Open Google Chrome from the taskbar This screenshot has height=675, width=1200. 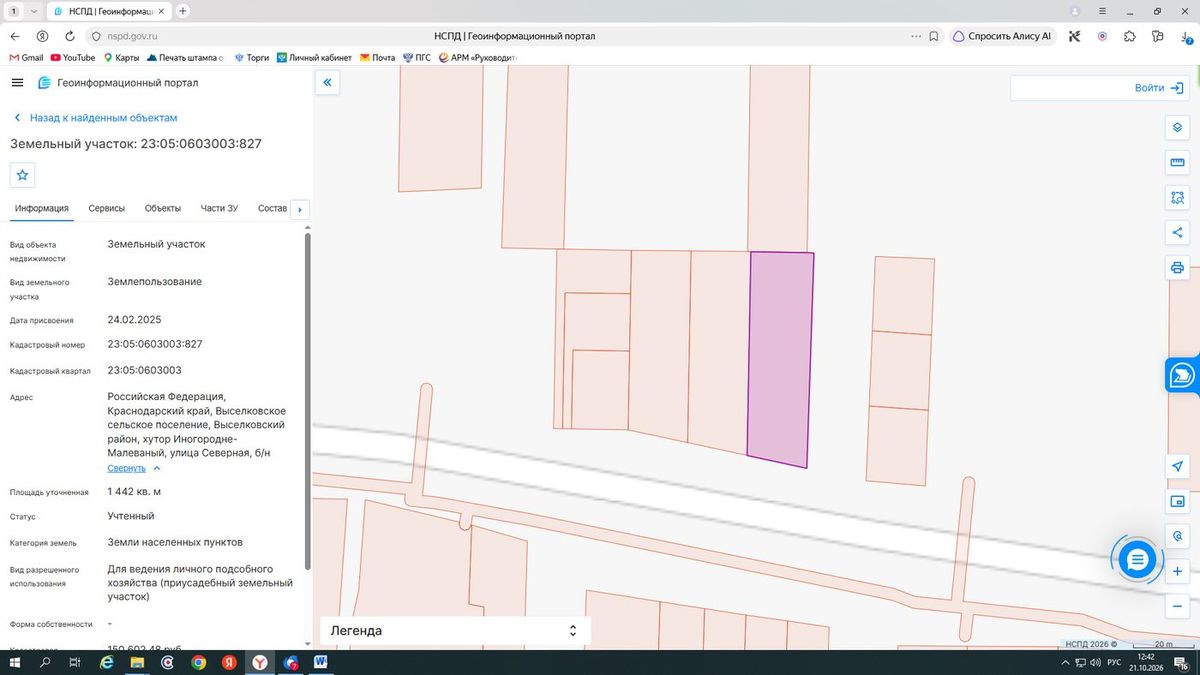pos(199,662)
